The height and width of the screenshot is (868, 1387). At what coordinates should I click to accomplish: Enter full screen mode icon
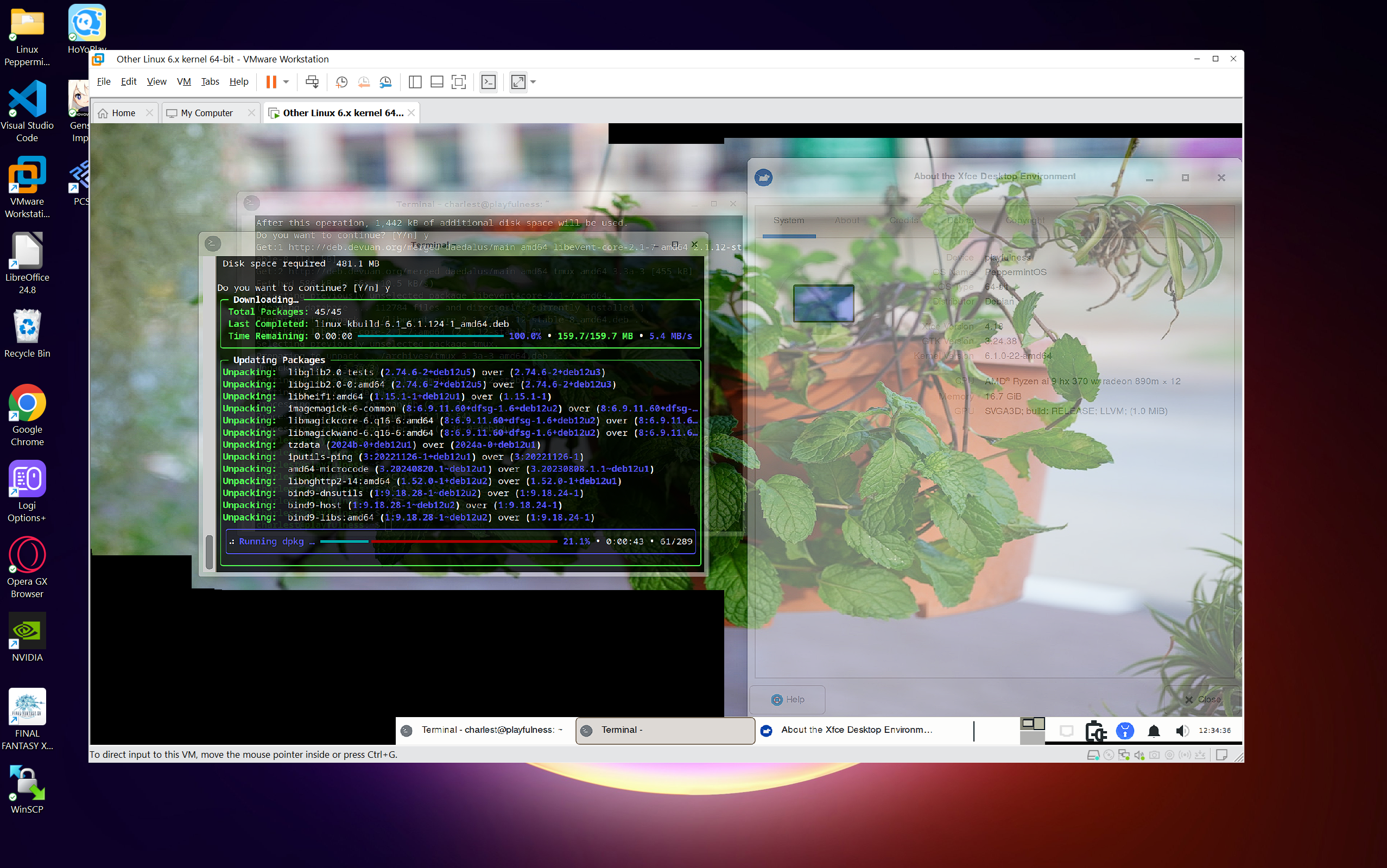[x=459, y=82]
